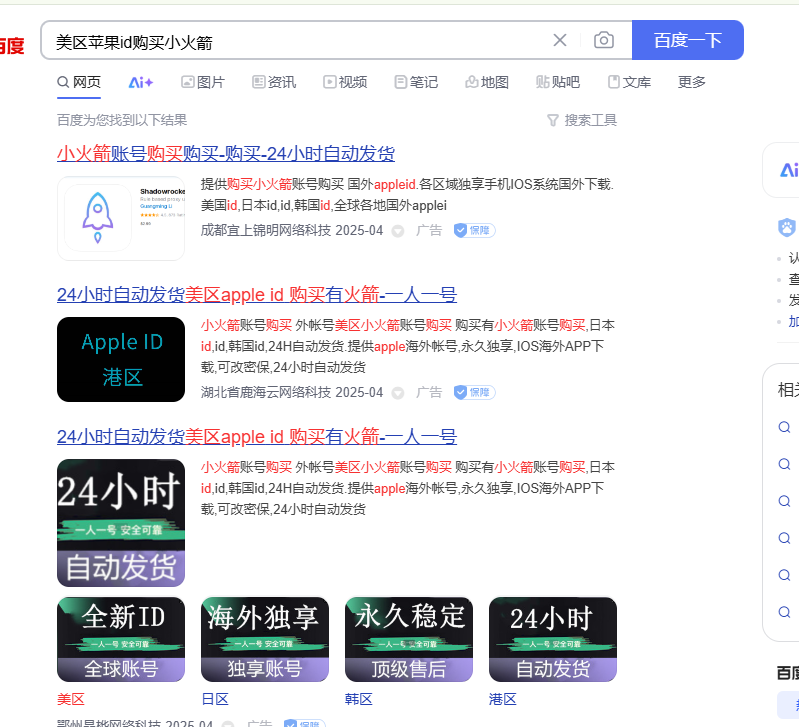Select the 网页 tab

[x=79, y=82]
